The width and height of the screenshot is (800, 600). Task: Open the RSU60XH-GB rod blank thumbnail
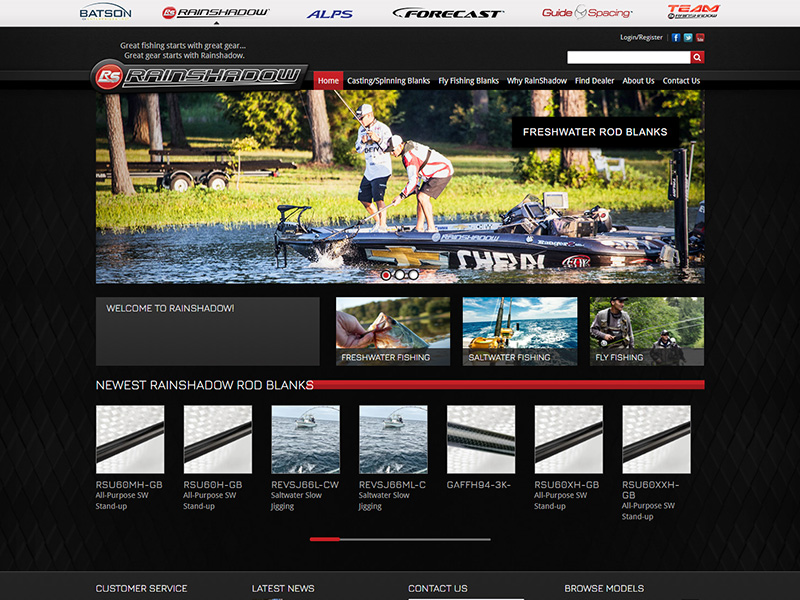point(569,439)
